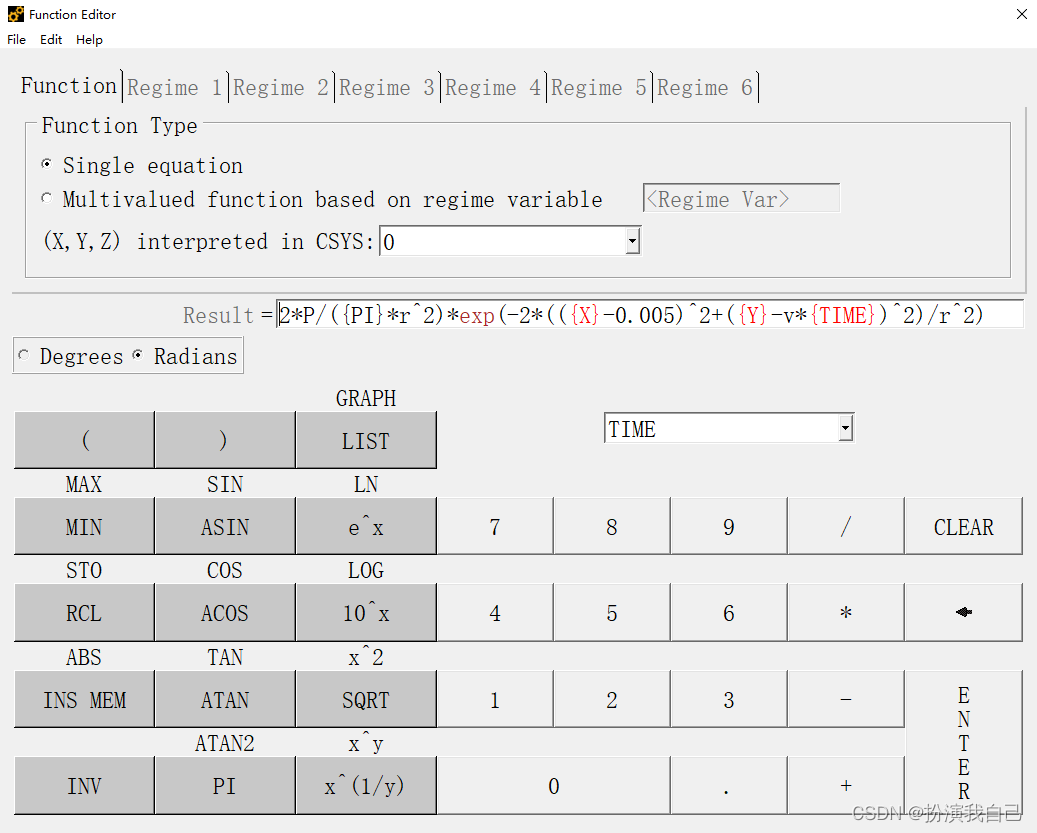Switch to the Regime 1 tab

(x=175, y=88)
